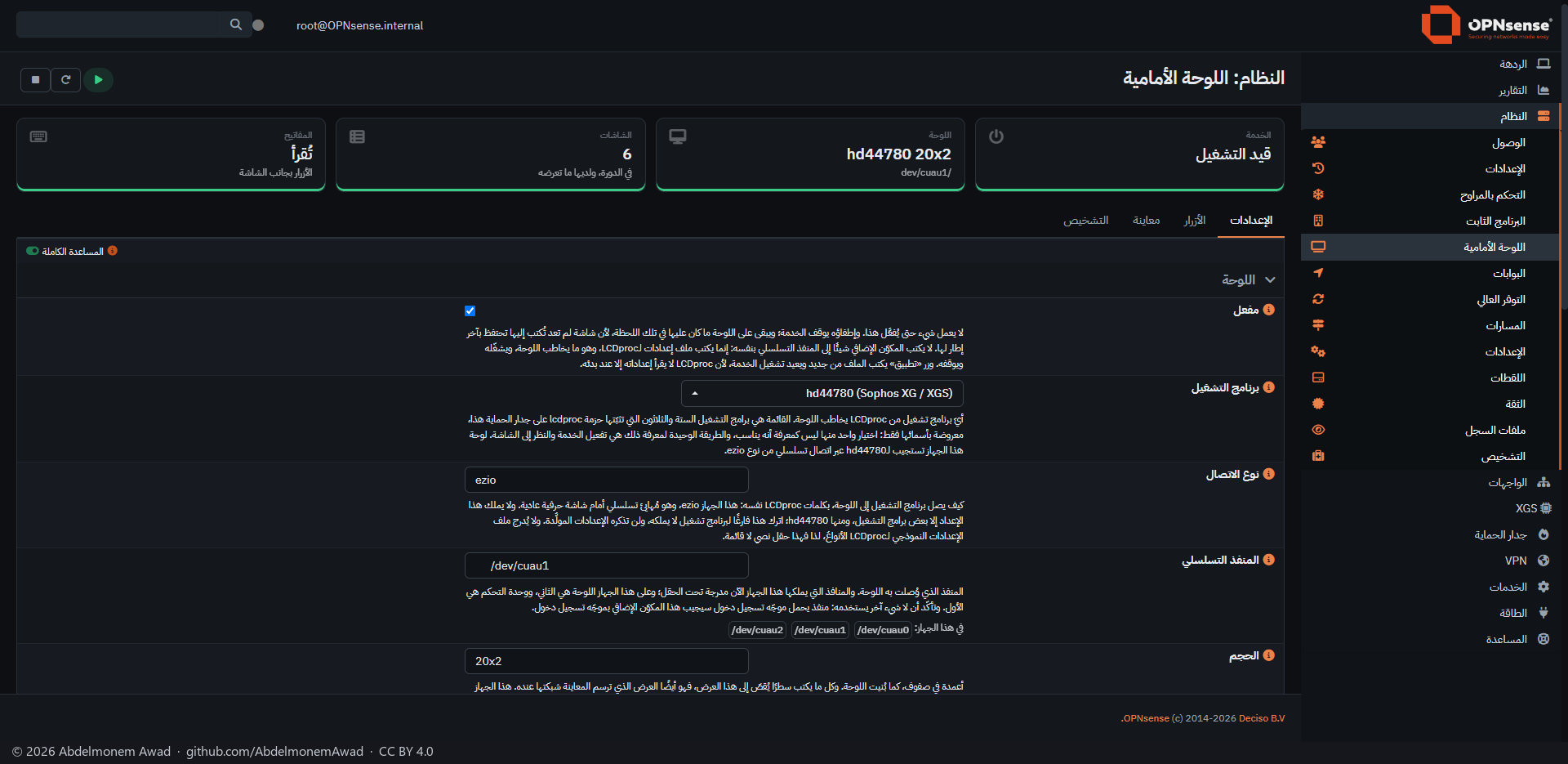Click the info icon next to مفعل
This screenshot has height=764, width=1568.
tap(1268, 310)
